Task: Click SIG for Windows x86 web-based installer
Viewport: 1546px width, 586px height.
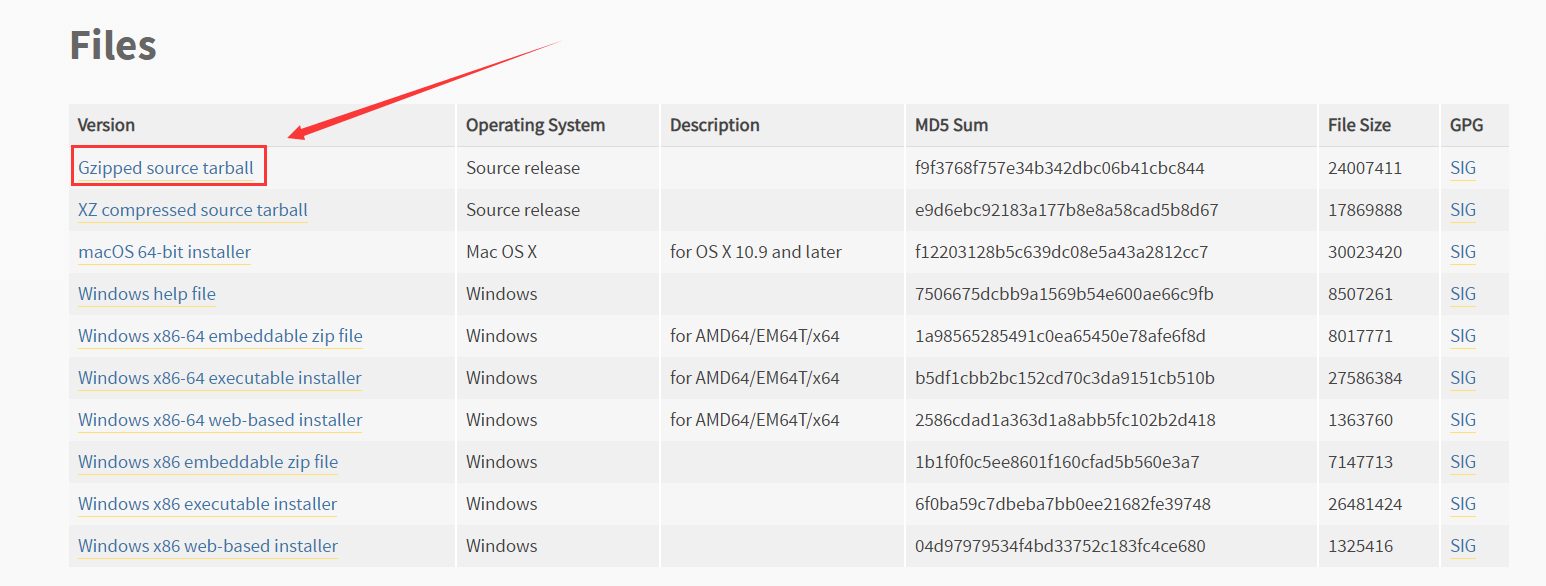Action: (1462, 546)
